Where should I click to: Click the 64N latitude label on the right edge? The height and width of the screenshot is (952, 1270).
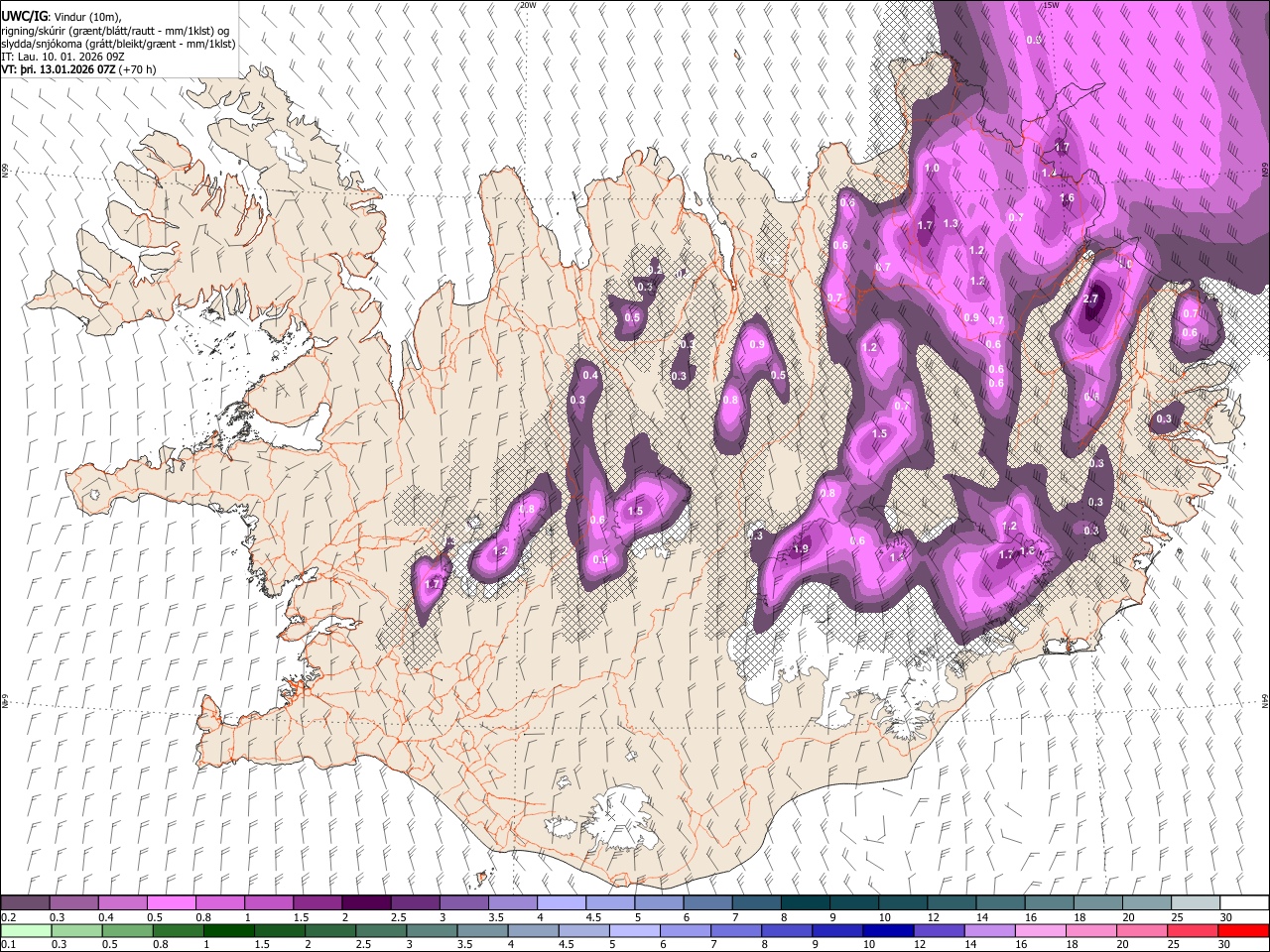pos(1265,701)
